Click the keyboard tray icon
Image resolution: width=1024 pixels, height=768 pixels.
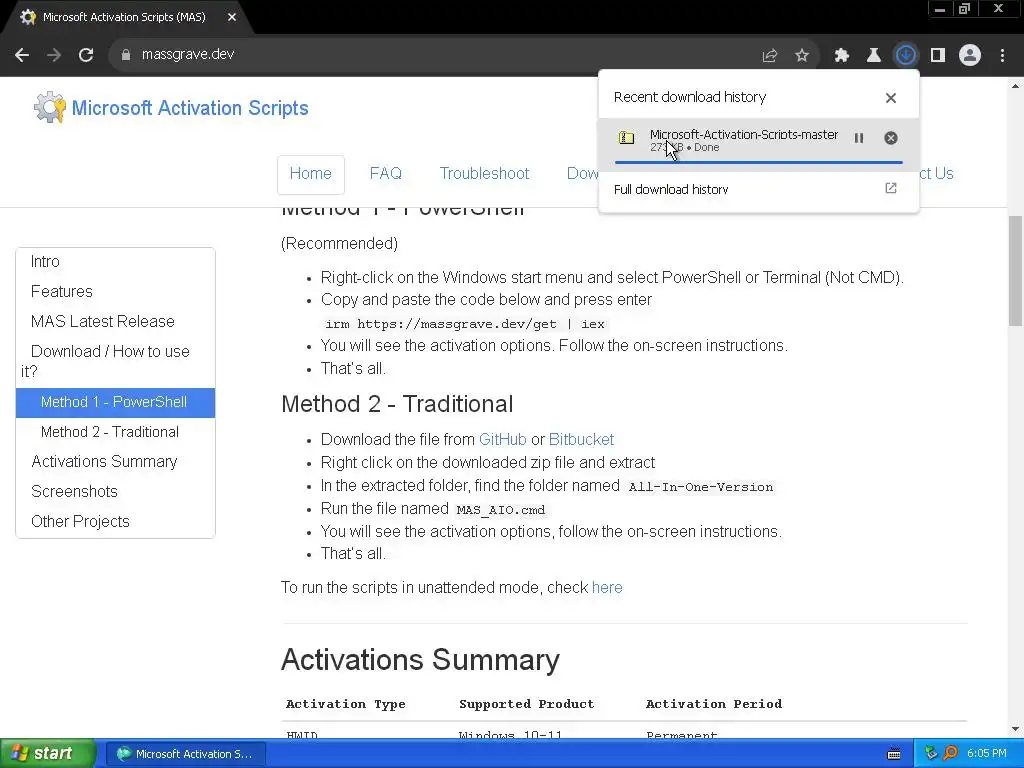(894, 754)
